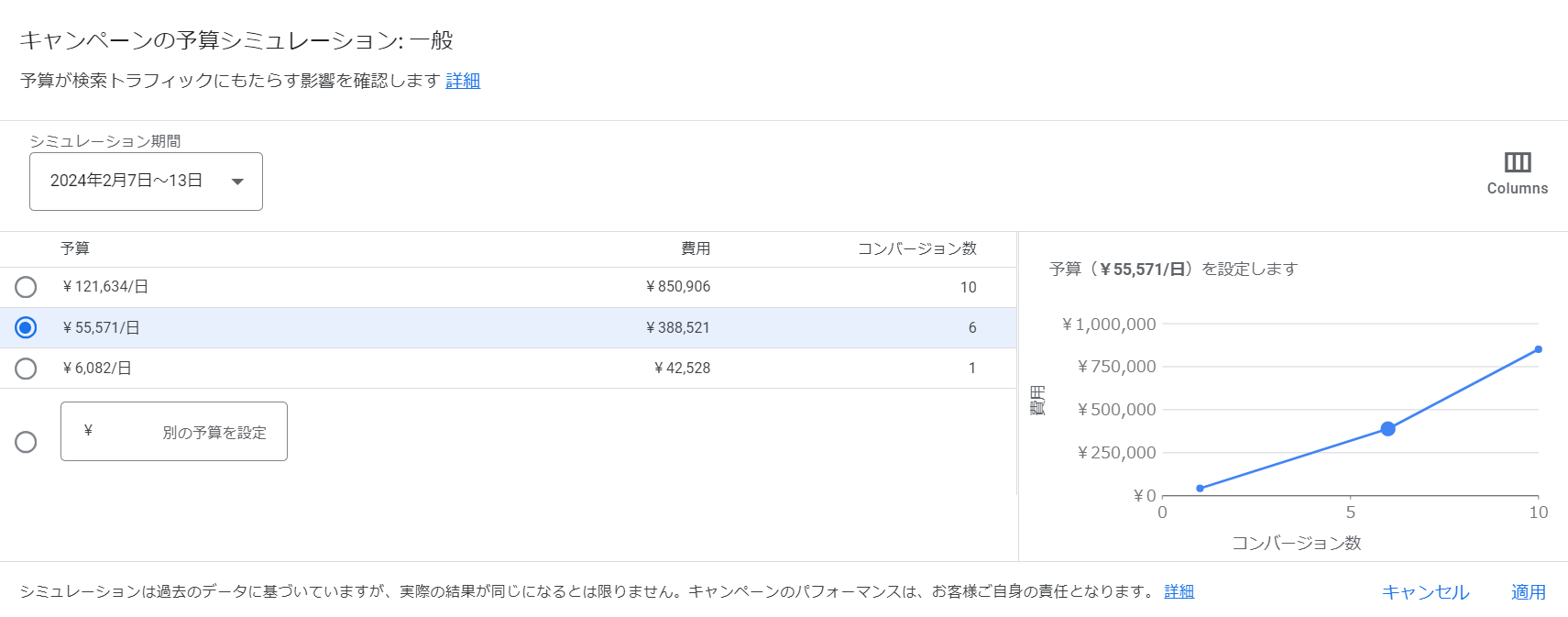Click the lowest data point on chart
Image resolution: width=1568 pixels, height=617 pixels.
click(1201, 489)
